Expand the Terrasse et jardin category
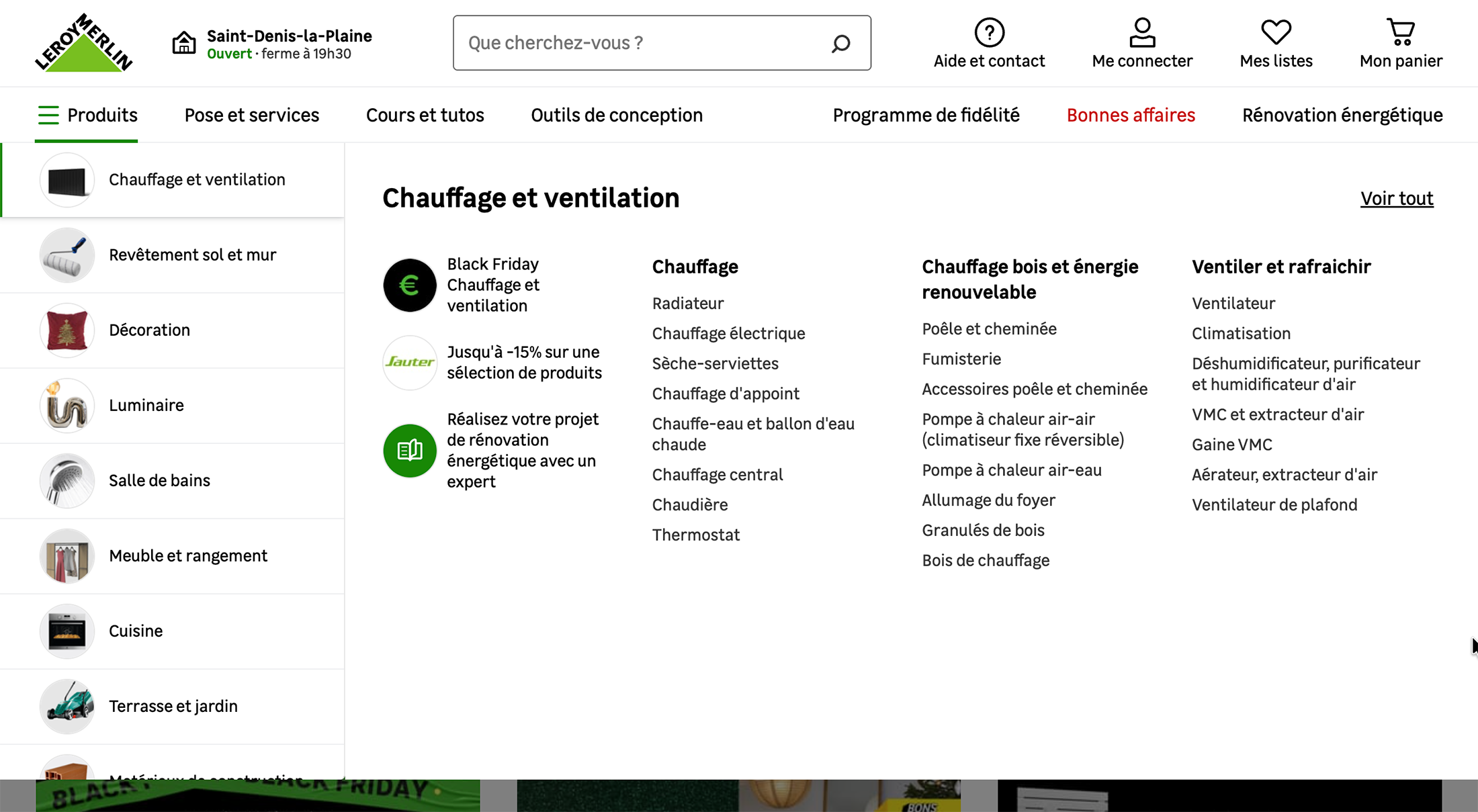This screenshot has width=1478, height=812. point(173,706)
